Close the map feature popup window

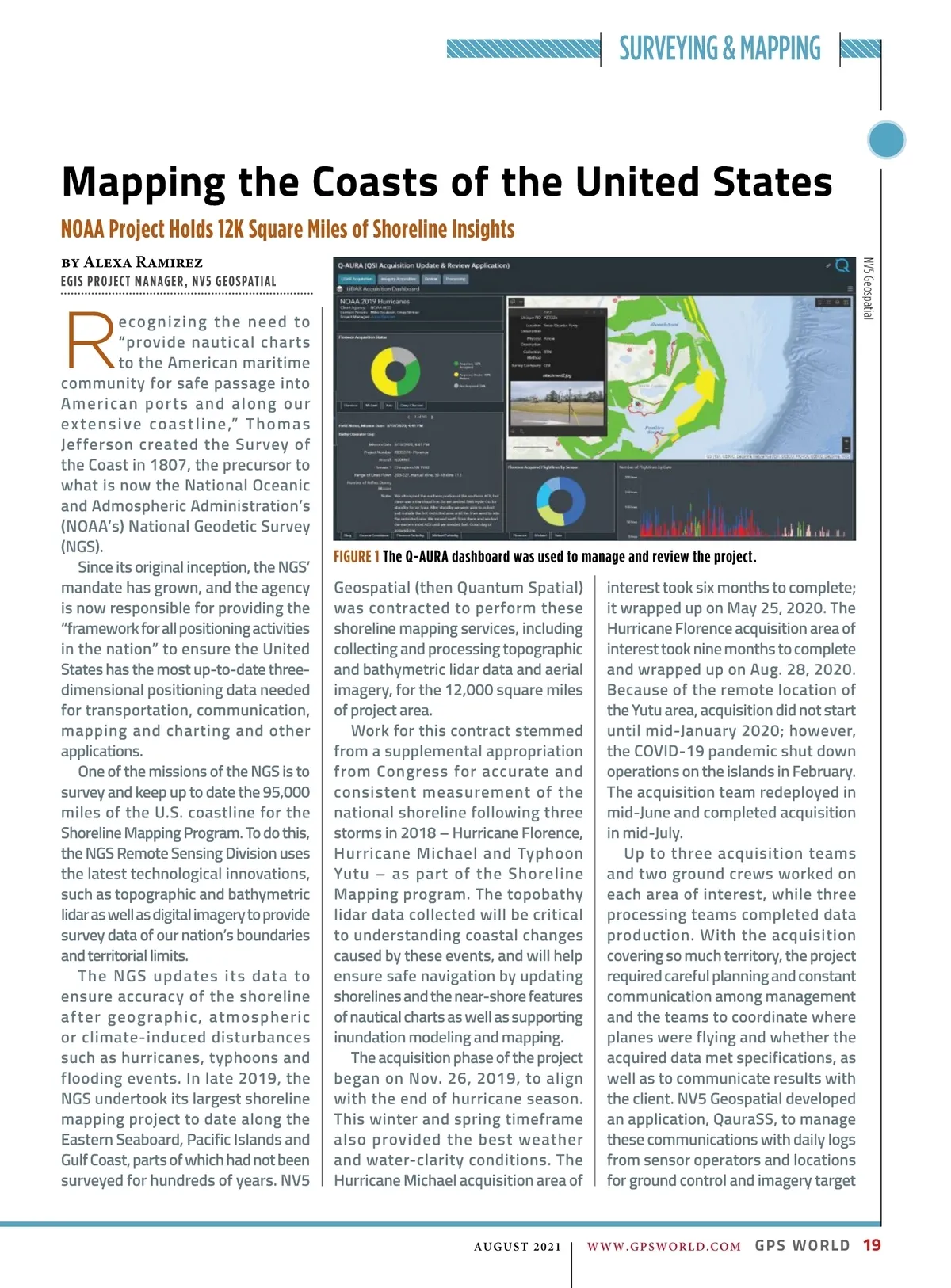[603, 312]
